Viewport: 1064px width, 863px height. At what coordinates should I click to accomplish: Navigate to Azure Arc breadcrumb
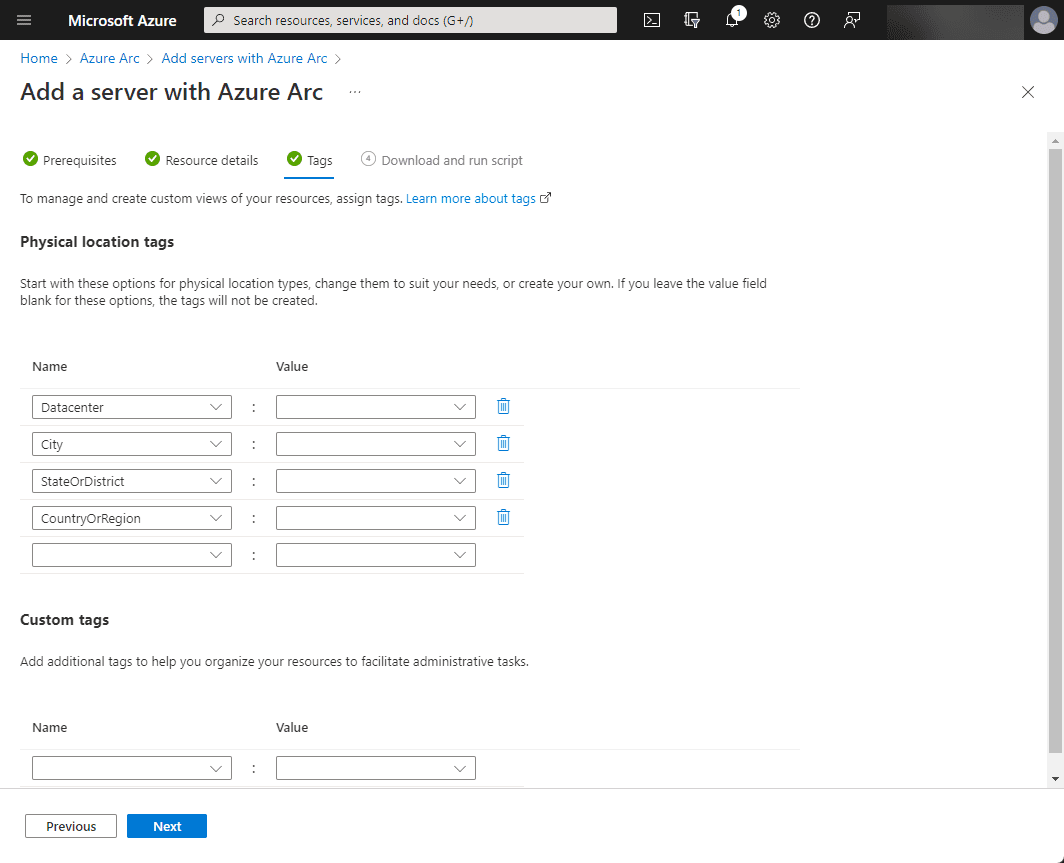point(109,58)
